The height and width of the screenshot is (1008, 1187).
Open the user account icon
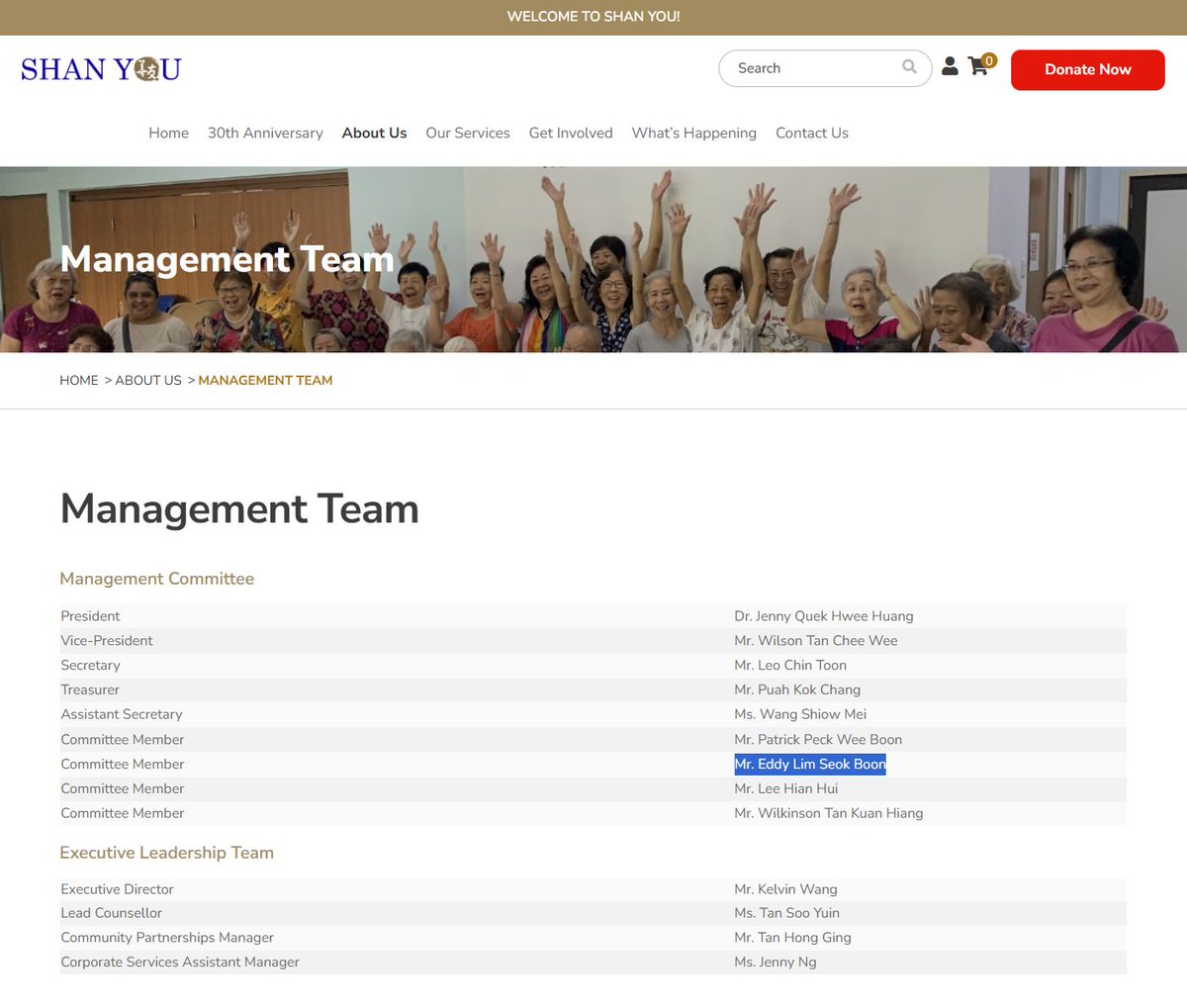950,66
